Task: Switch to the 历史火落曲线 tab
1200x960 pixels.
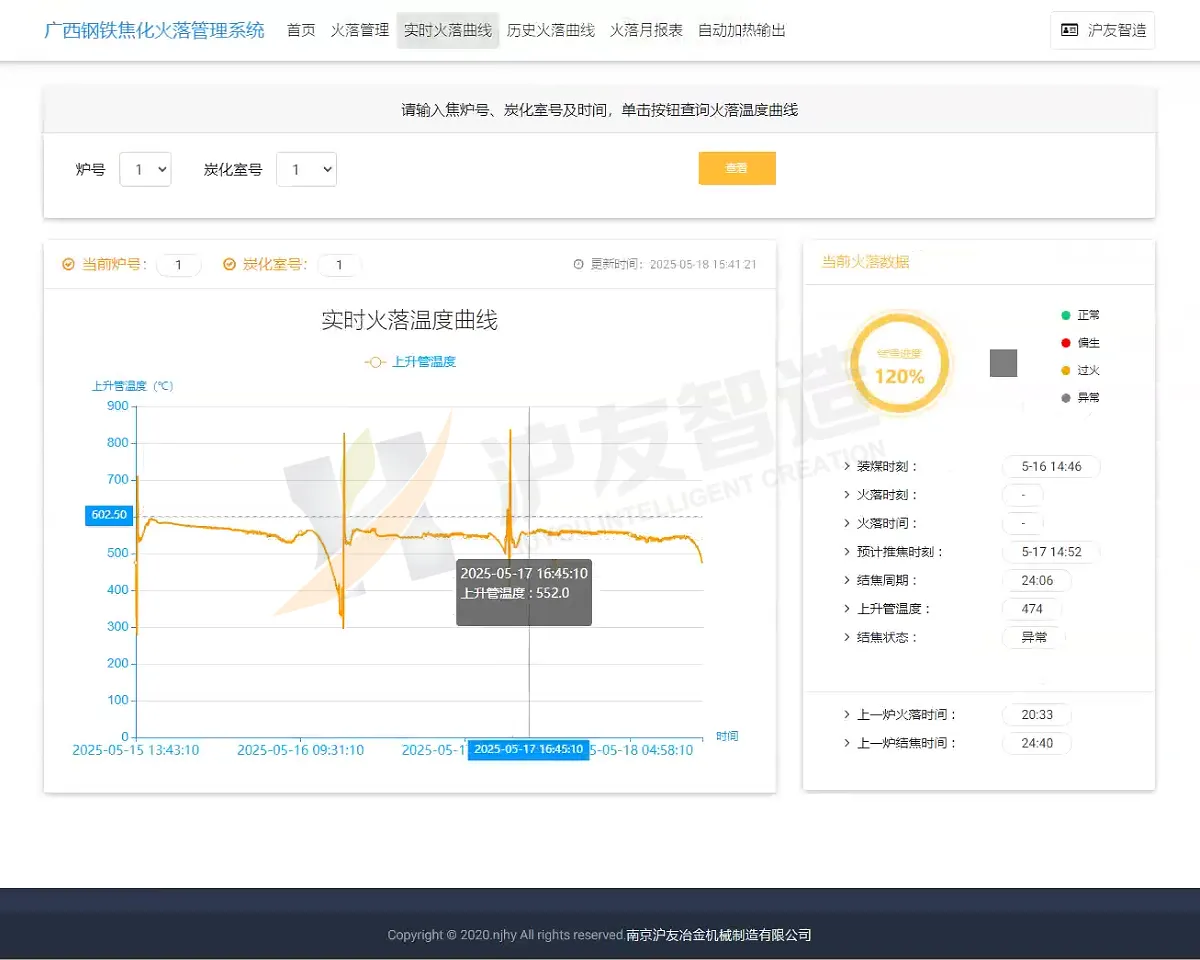Action: coord(549,30)
